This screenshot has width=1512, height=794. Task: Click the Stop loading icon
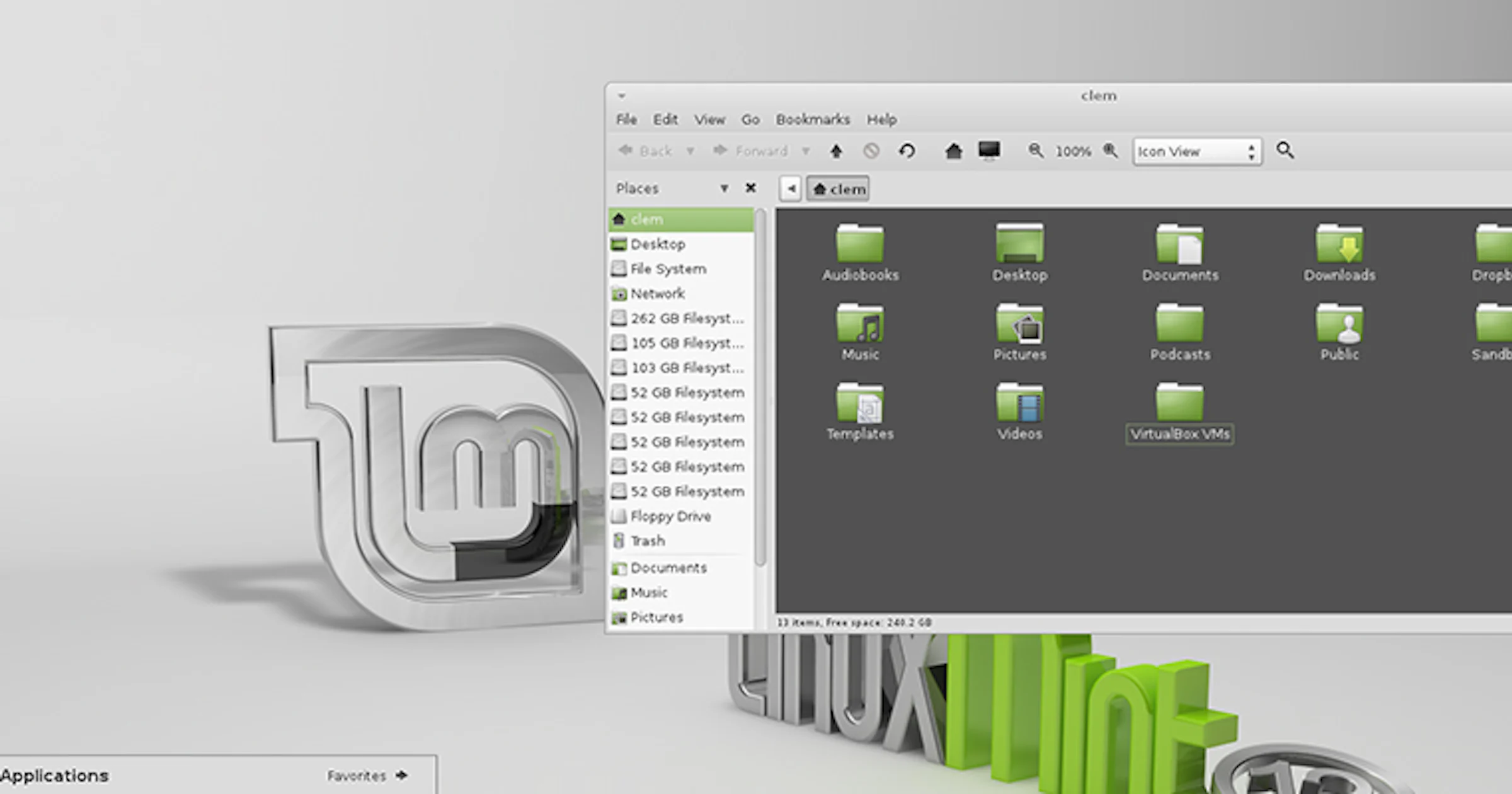pos(871,151)
